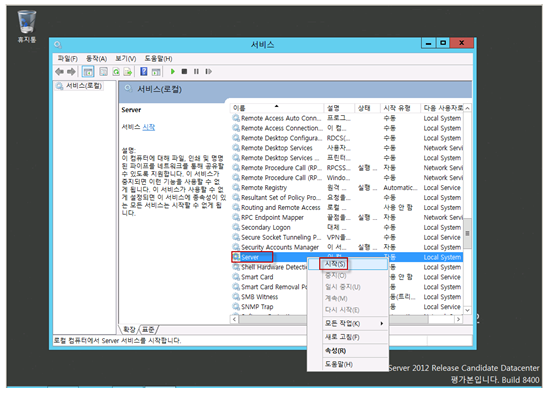Start service with the green play icon

(173, 71)
